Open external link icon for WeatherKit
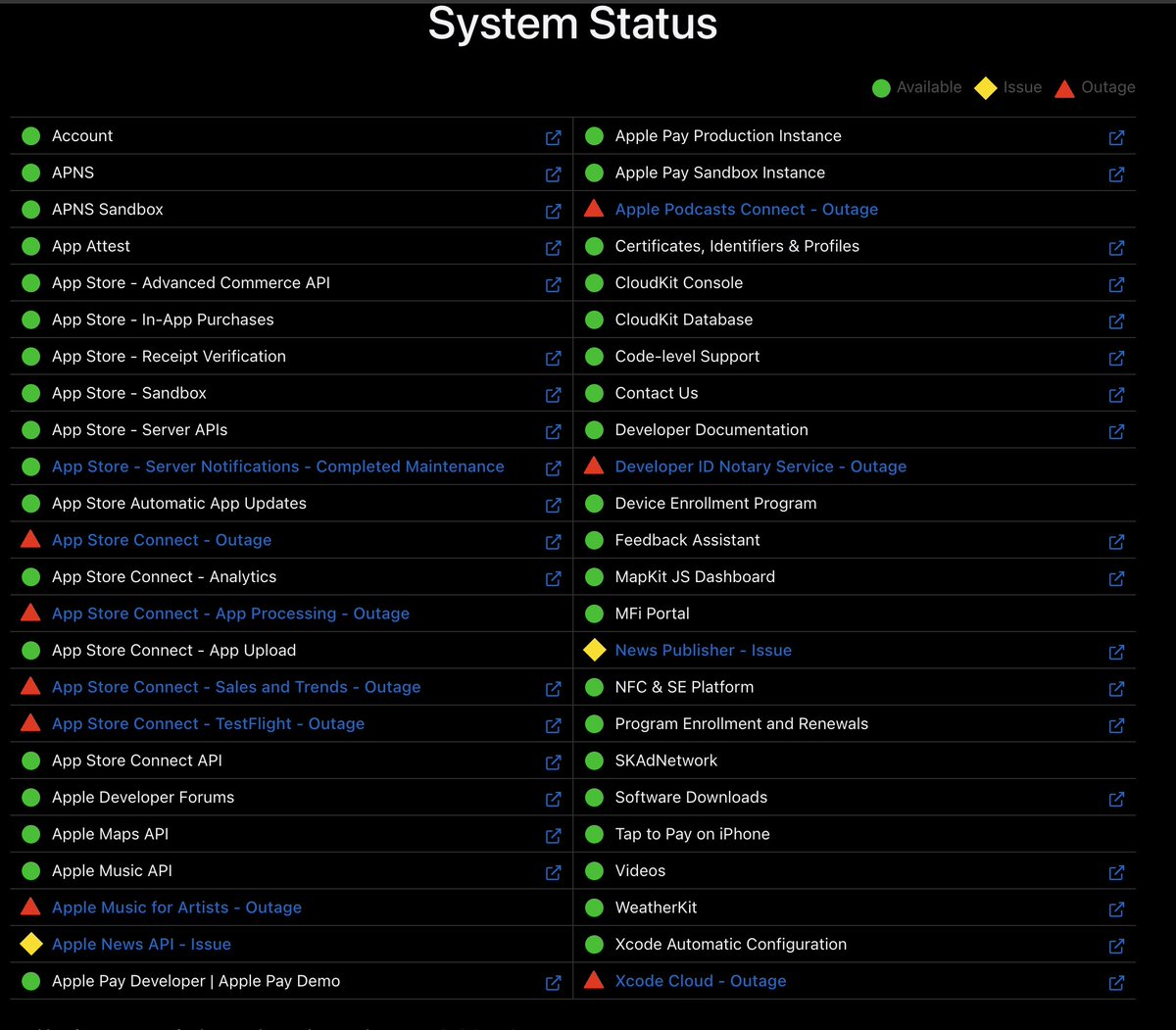This screenshot has height=1030, width=1176. click(1116, 908)
